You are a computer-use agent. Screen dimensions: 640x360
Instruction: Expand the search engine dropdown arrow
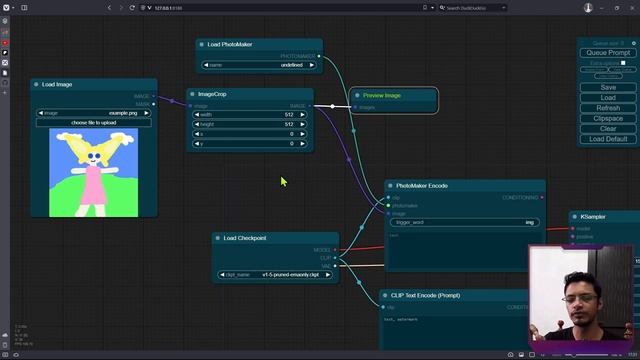point(503,8)
